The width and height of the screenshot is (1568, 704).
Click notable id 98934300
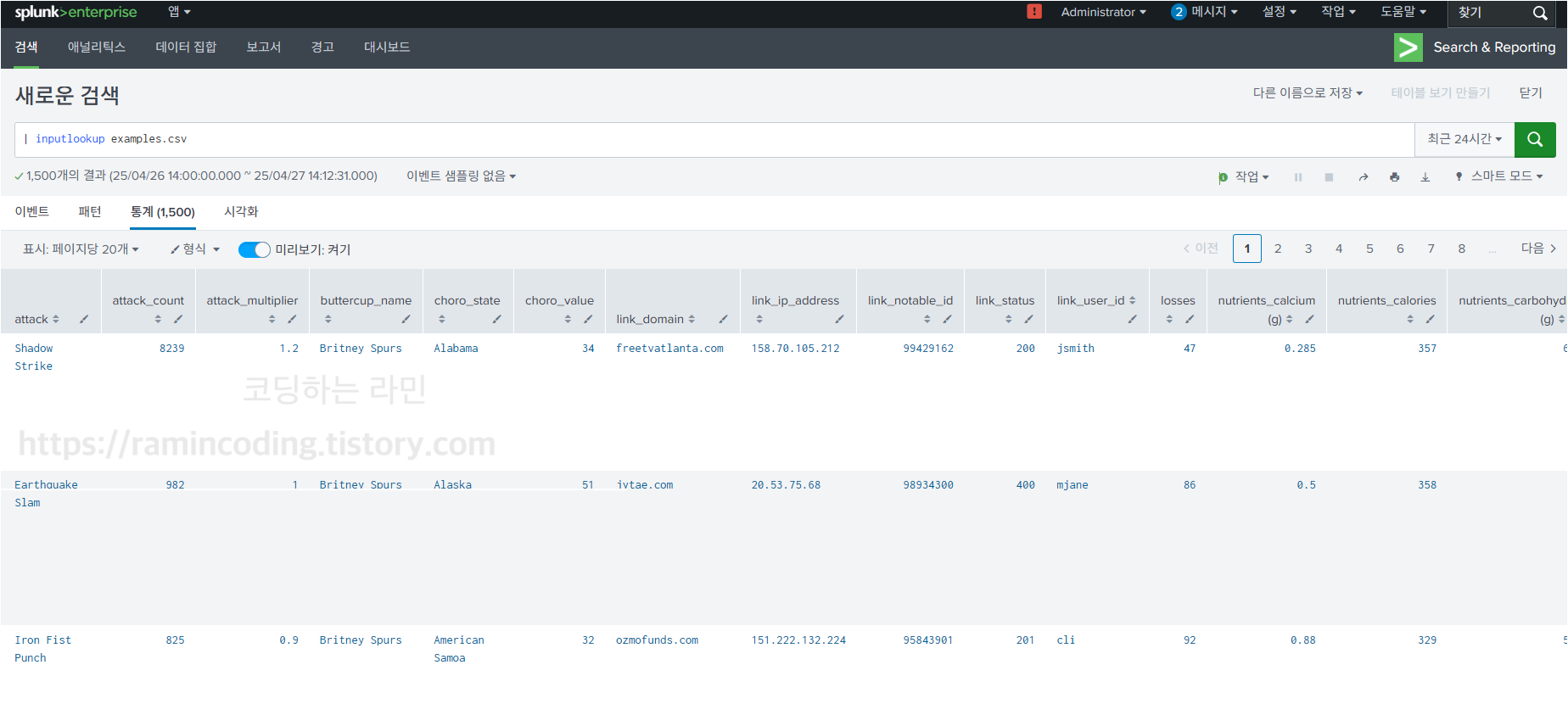pyautogui.click(x=928, y=485)
